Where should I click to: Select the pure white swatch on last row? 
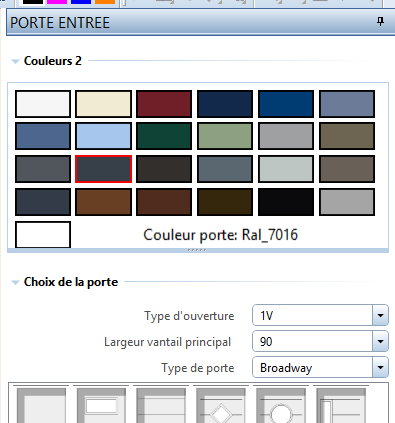43,235
